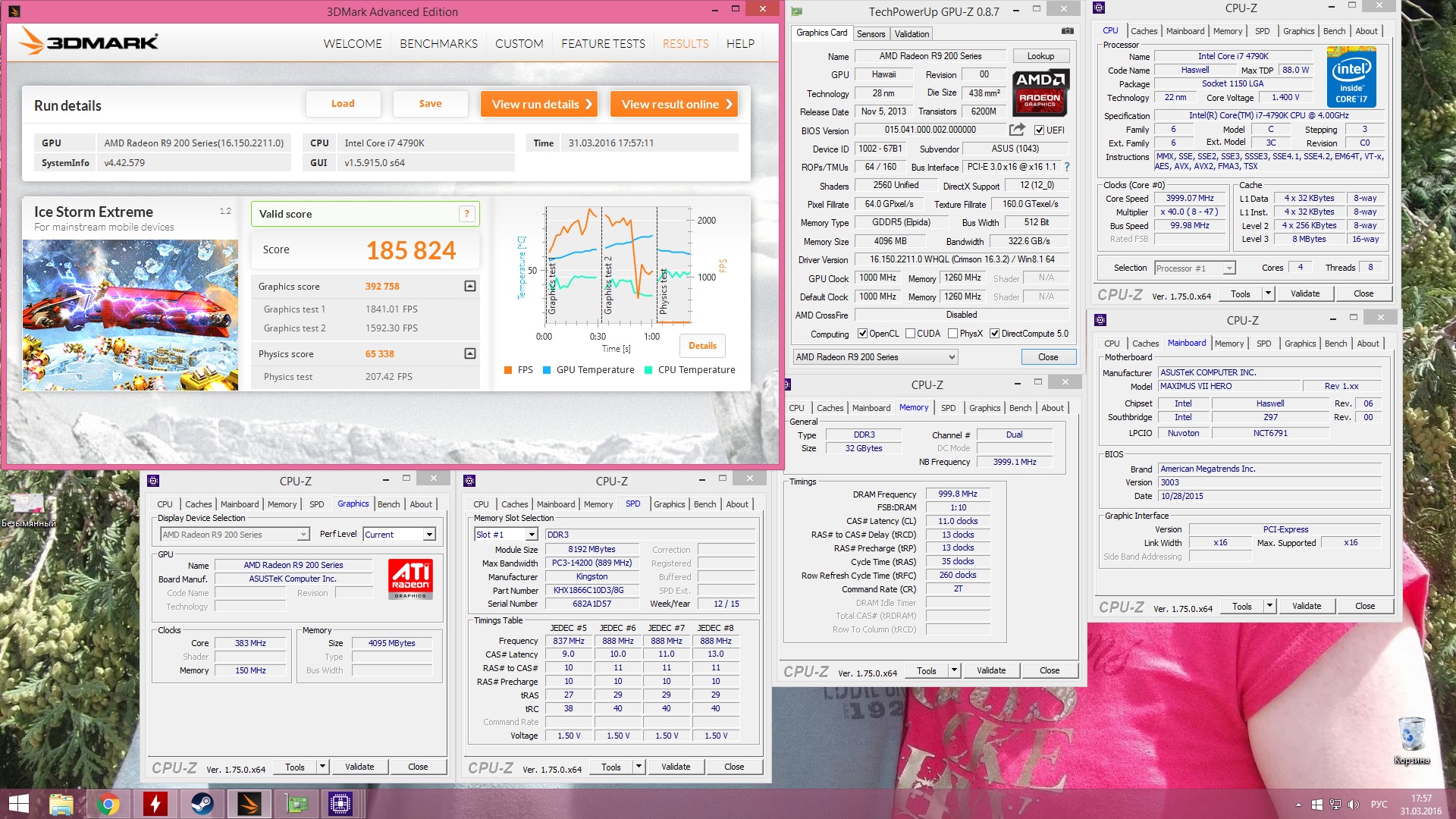
Task: Open the Caches tab in CPU-Z CPU window
Action: pos(1144,31)
